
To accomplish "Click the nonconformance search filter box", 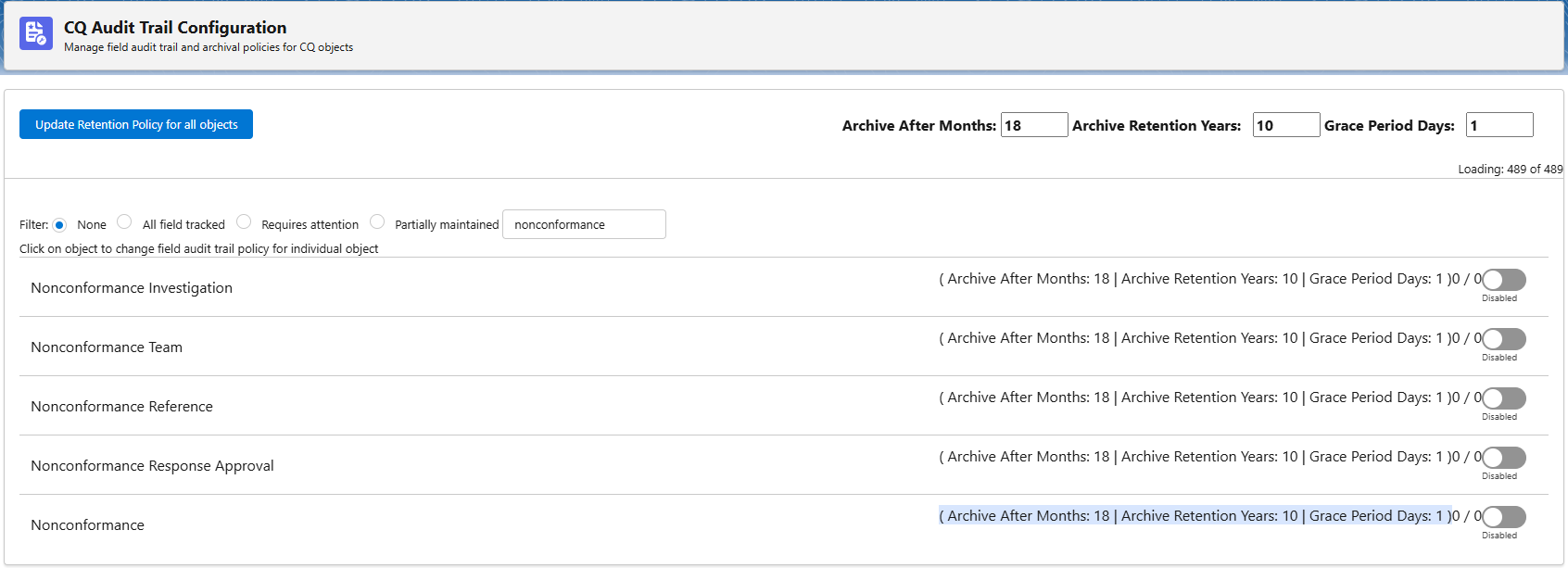I will click(583, 224).
